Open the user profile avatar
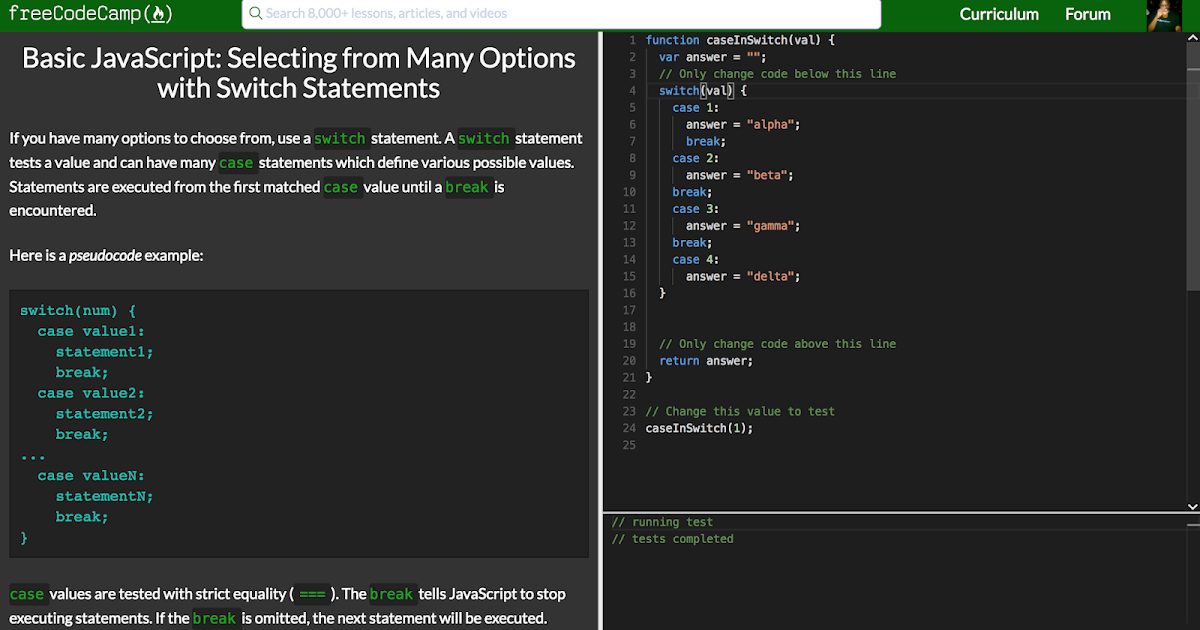Viewport: 1200px width, 630px height. click(1164, 15)
